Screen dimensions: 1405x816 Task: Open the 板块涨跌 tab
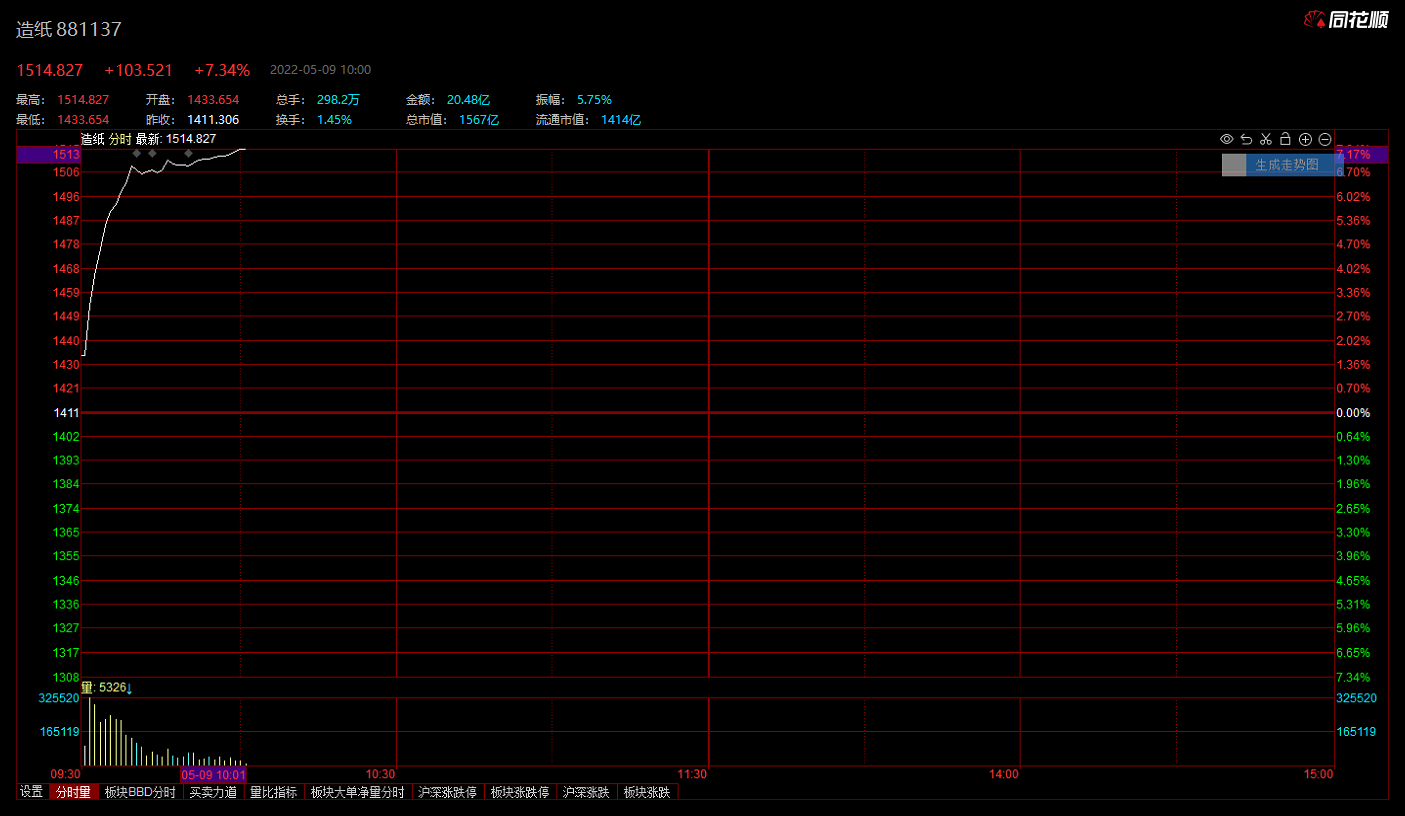[x=647, y=792]
